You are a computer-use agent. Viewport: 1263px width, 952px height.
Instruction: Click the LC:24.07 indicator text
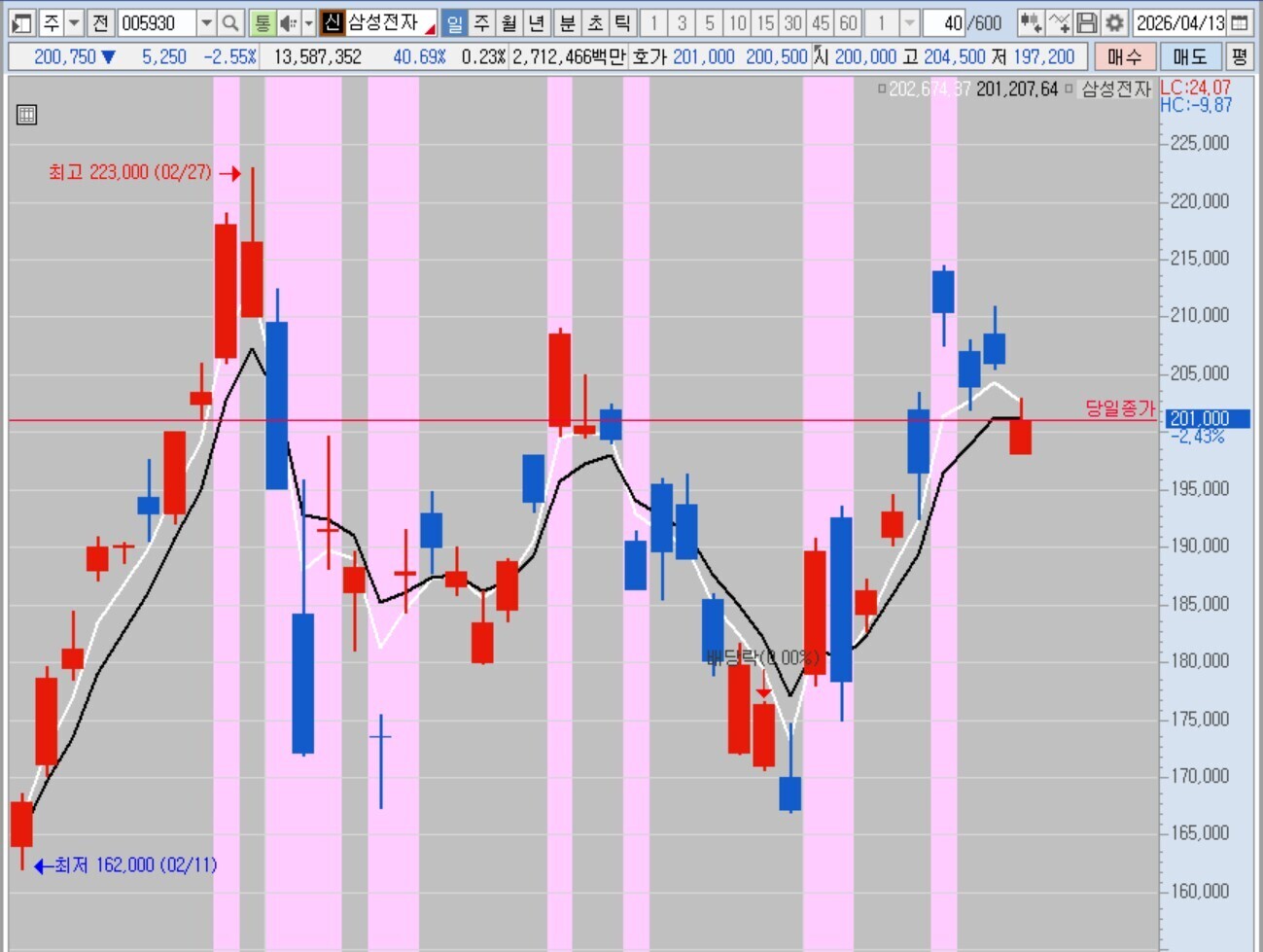pyautogui.click(x=1195, y=88)
